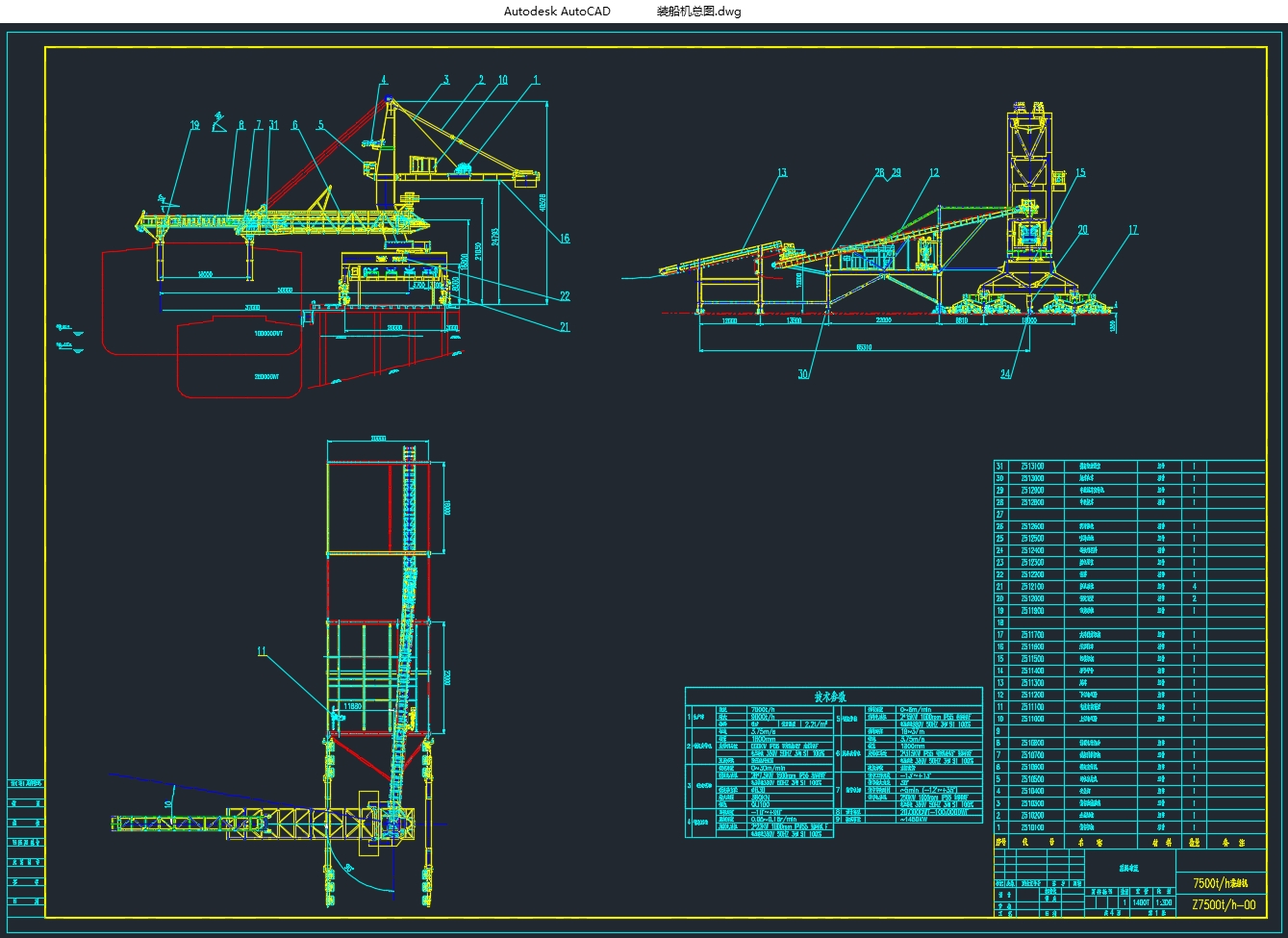Select the 0~8m/min value in parameters table

914,709
